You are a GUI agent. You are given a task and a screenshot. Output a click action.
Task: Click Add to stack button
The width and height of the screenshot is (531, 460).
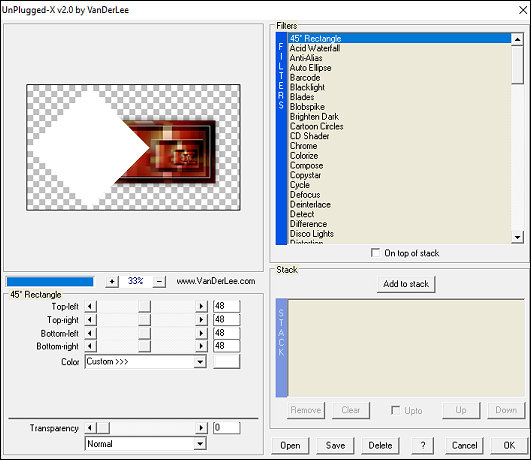click(x=406, y=284)
